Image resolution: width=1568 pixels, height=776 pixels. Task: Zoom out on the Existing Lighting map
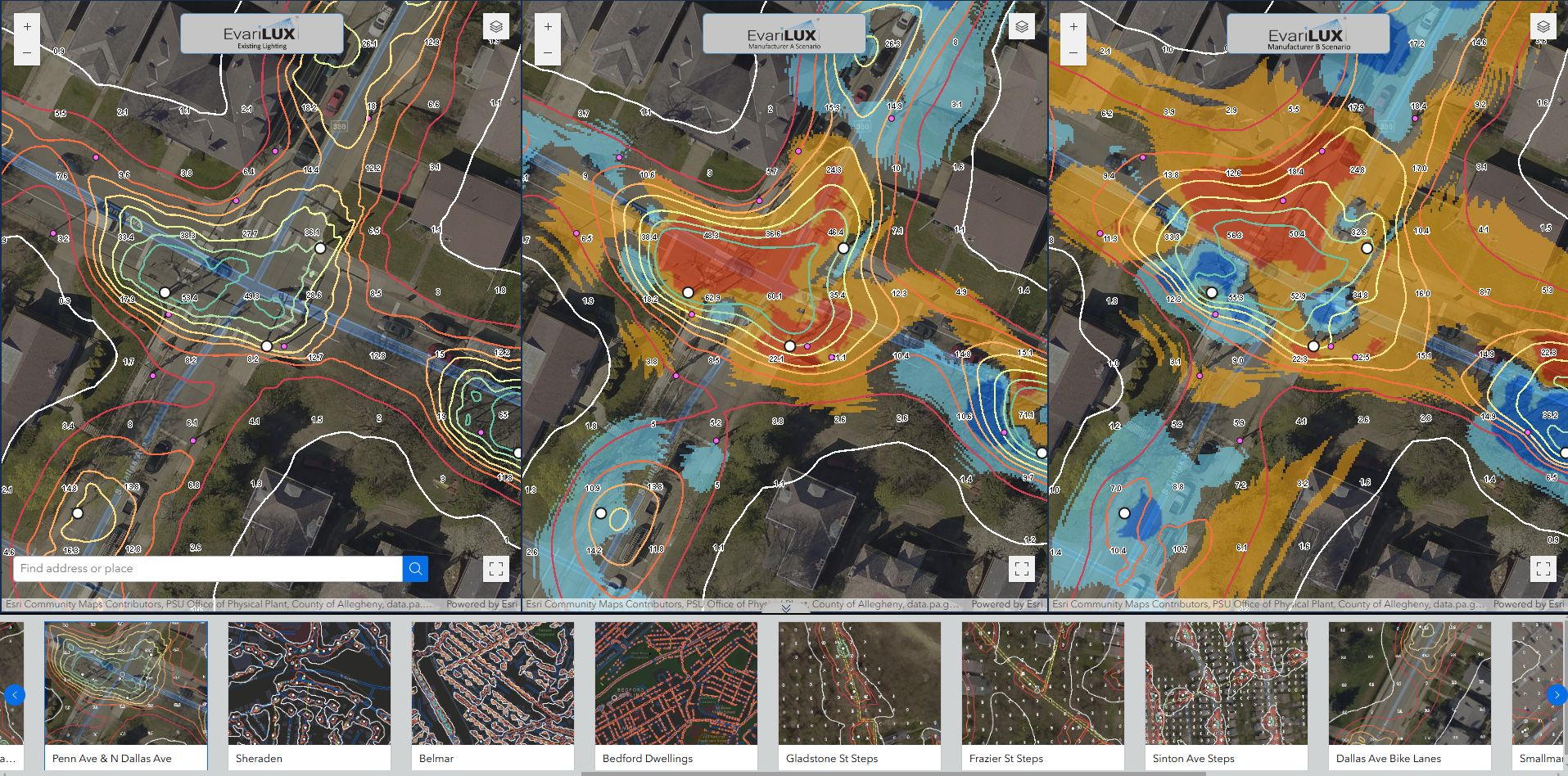27,52
